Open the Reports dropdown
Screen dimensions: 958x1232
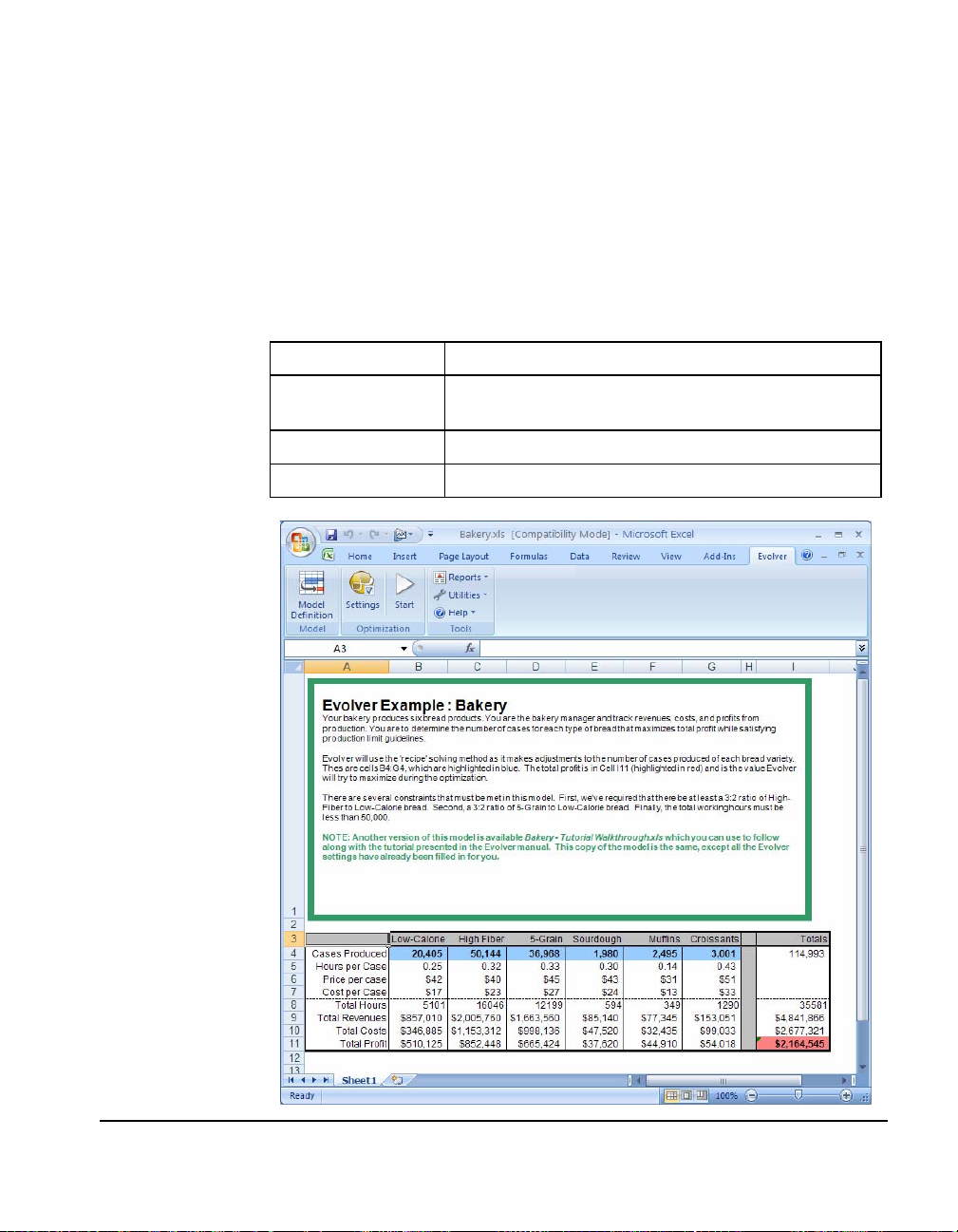pyautogui.click(x=462, y=578)
